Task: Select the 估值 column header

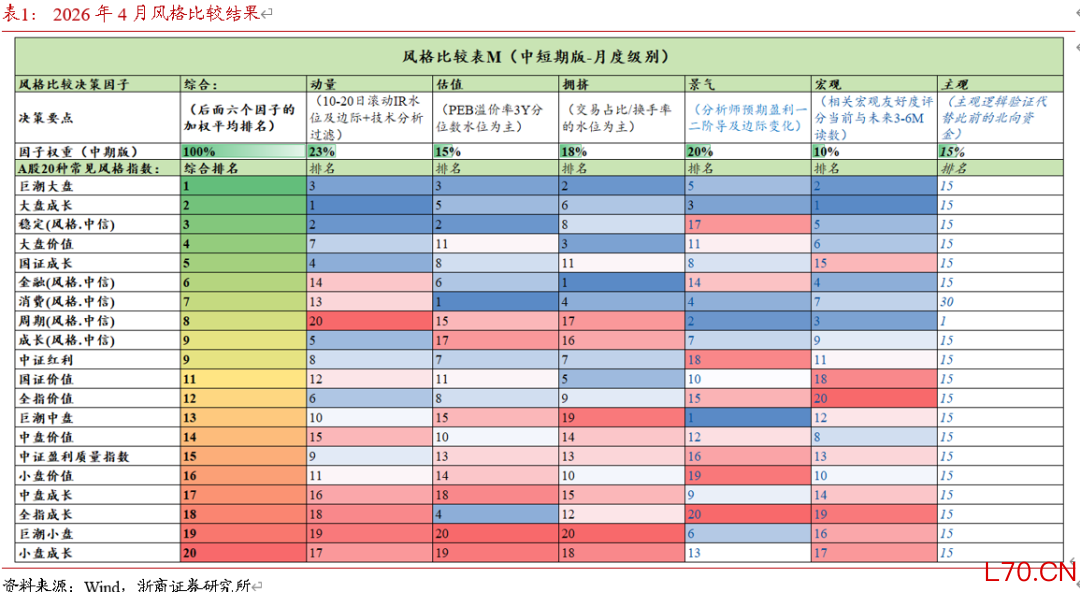Action: tap(449, 85)
